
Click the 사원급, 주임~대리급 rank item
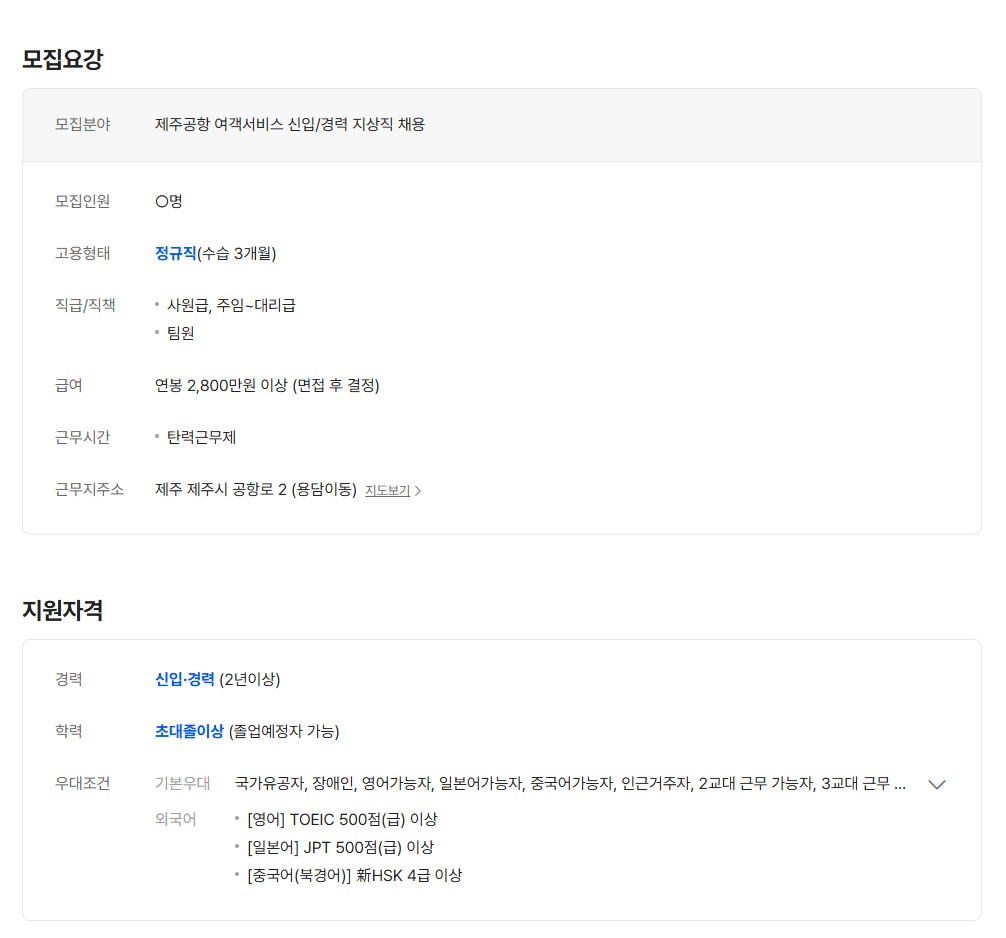coord(231,305)
